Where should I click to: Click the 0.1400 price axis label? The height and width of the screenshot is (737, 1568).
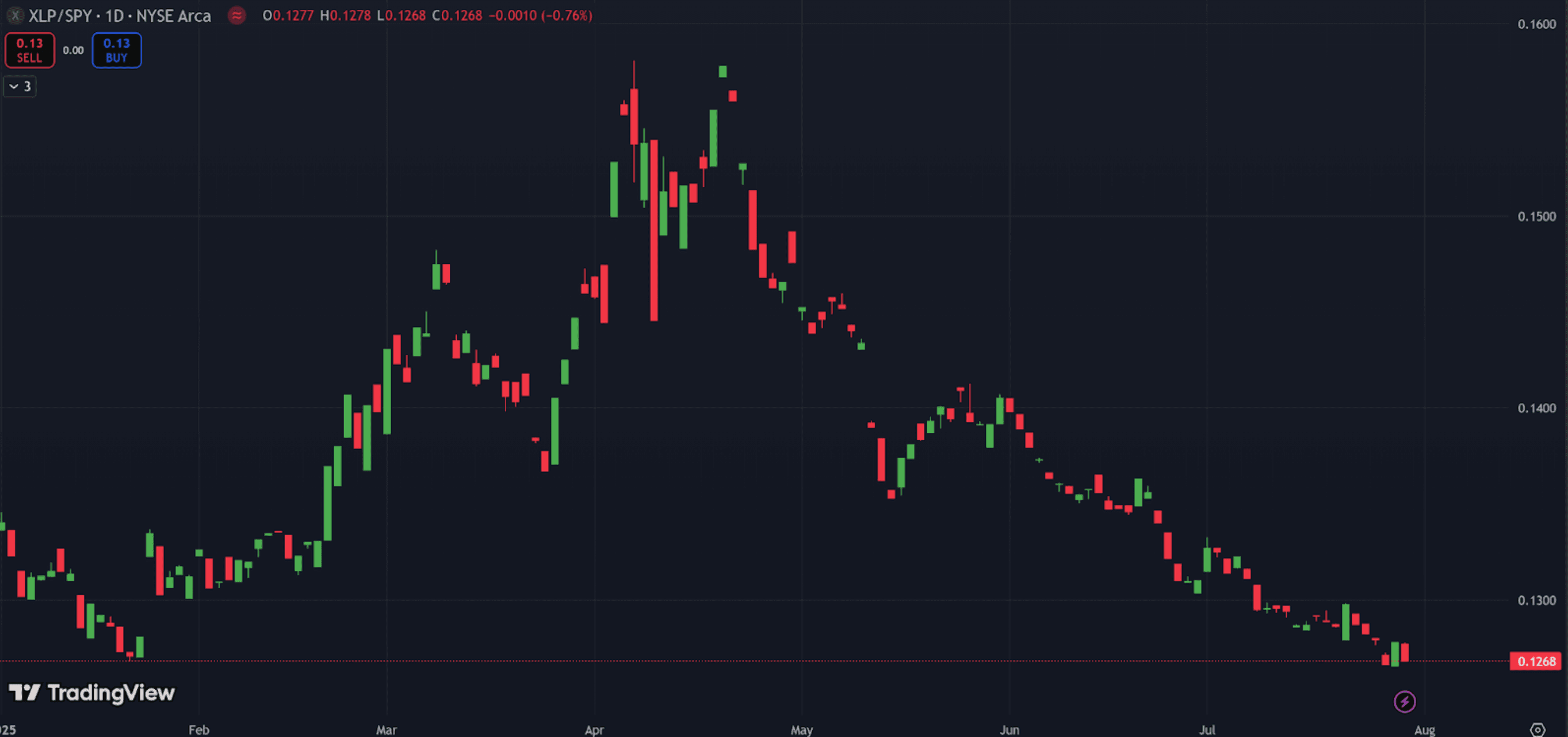pyautogui.click(x=1536, y=408)
